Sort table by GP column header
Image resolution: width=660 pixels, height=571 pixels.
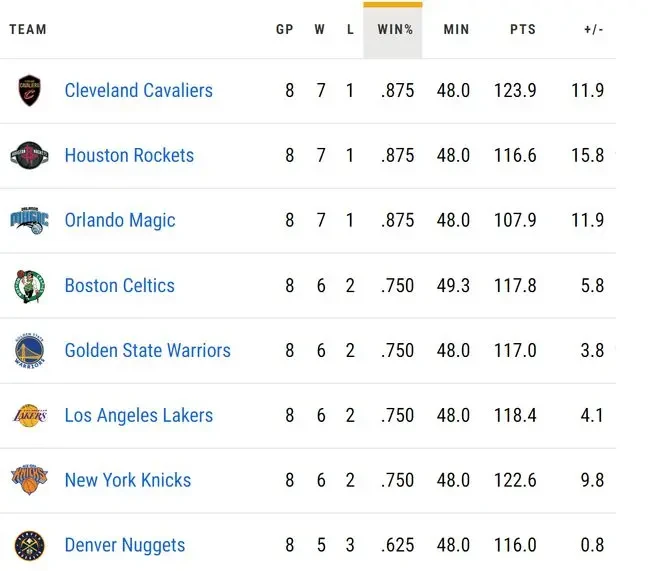(285, 29)
